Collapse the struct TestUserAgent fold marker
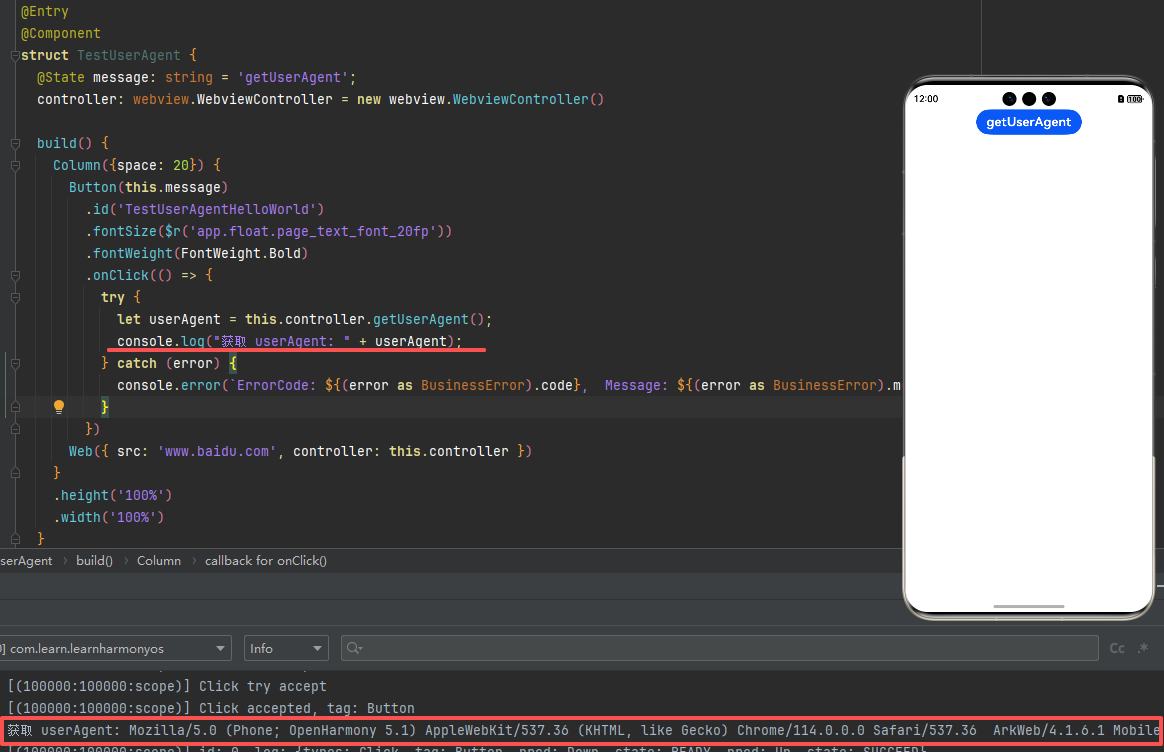The height and width of the screenshot is (752, 1164). tap(15, 55)
